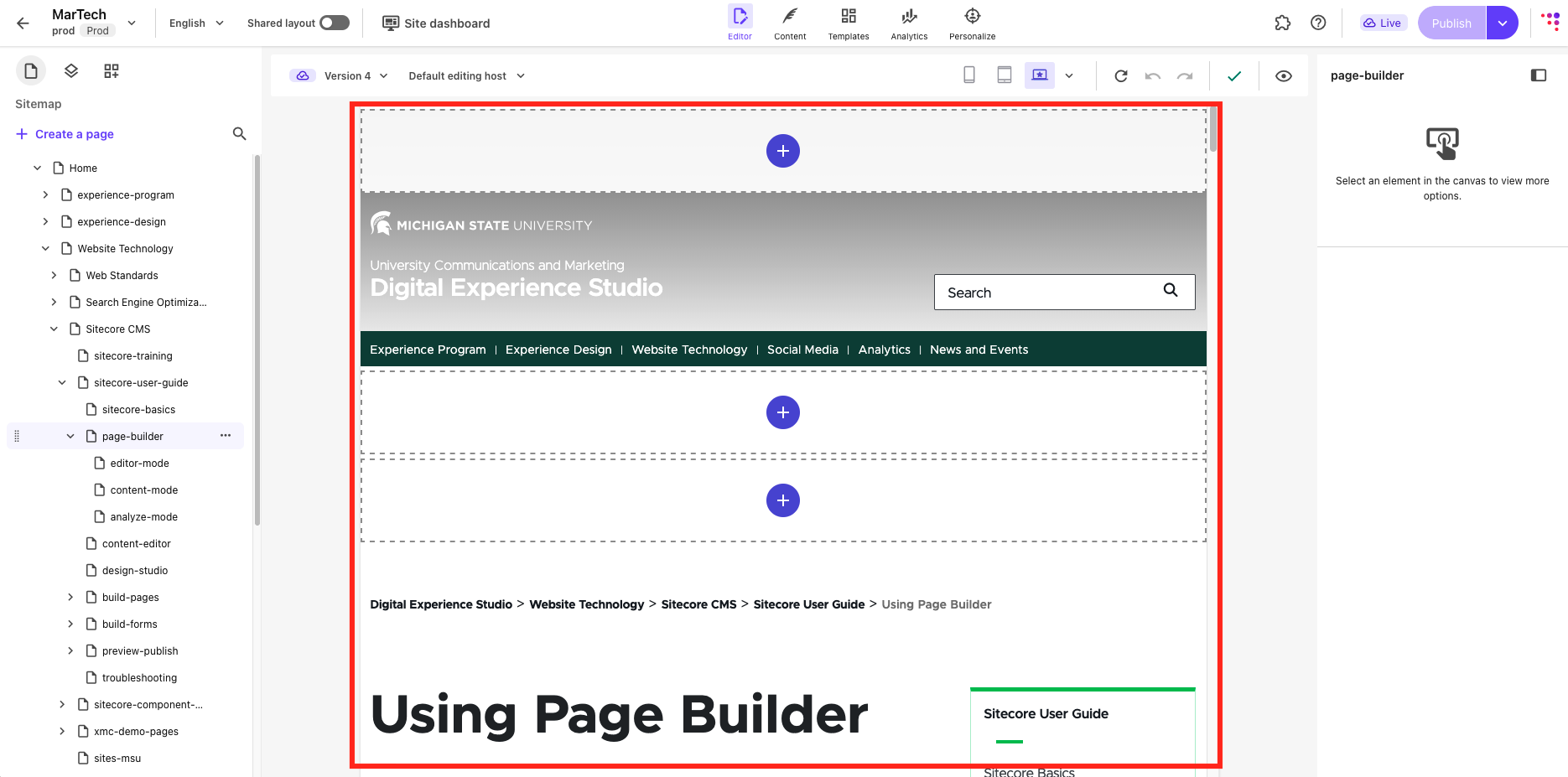
Task: Open the Sitecore app switcher icon
Action: [1550, 21]
